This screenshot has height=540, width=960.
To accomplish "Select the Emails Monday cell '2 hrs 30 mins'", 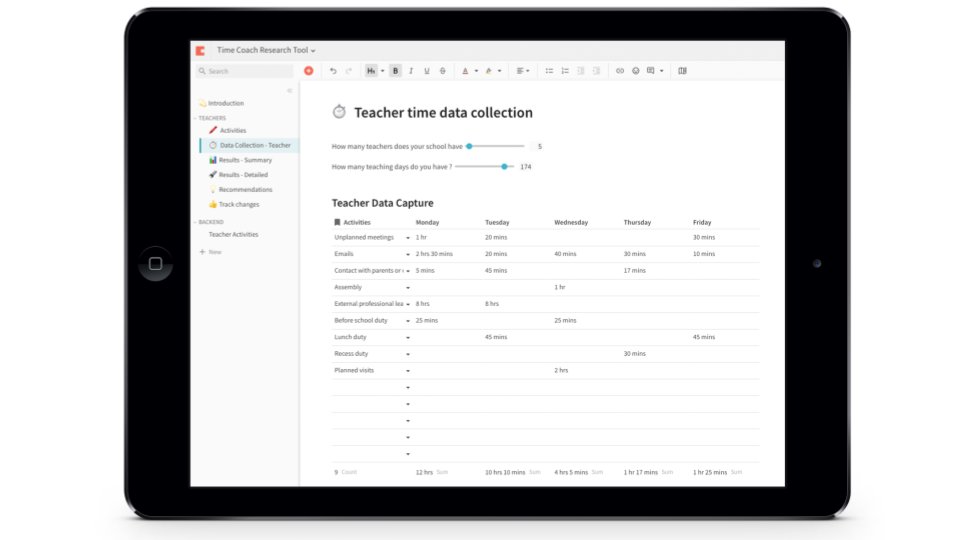I will point(434,253).
